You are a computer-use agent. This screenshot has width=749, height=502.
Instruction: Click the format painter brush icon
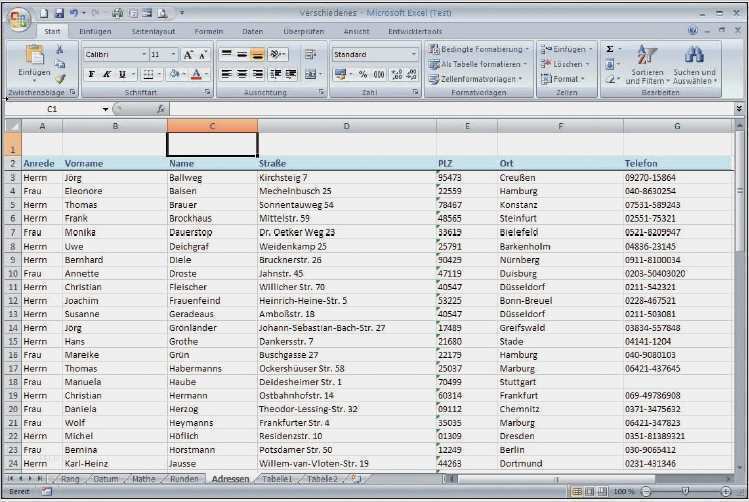pos(60,79)
